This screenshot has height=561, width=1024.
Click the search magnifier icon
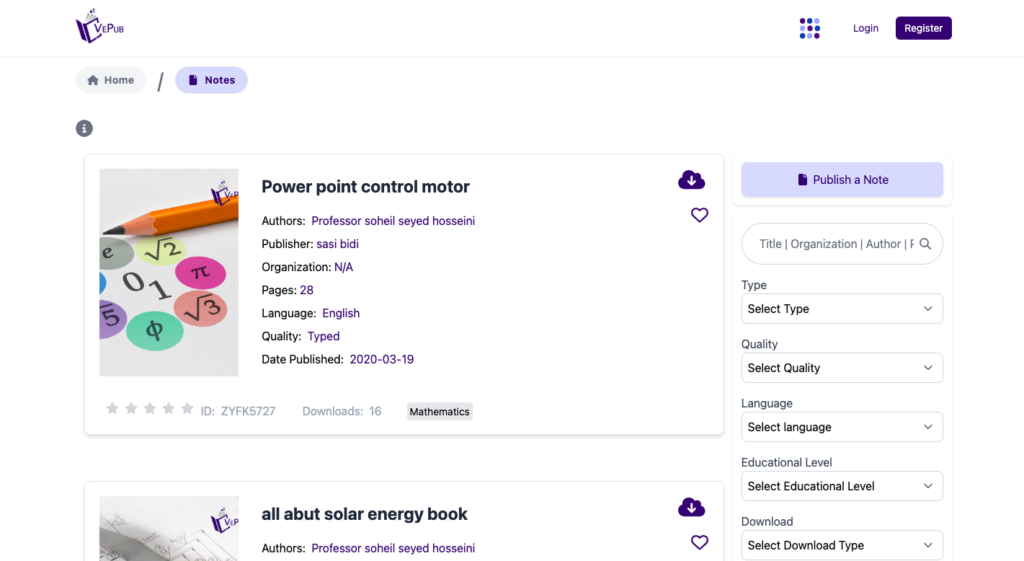[x=925, y=244]
